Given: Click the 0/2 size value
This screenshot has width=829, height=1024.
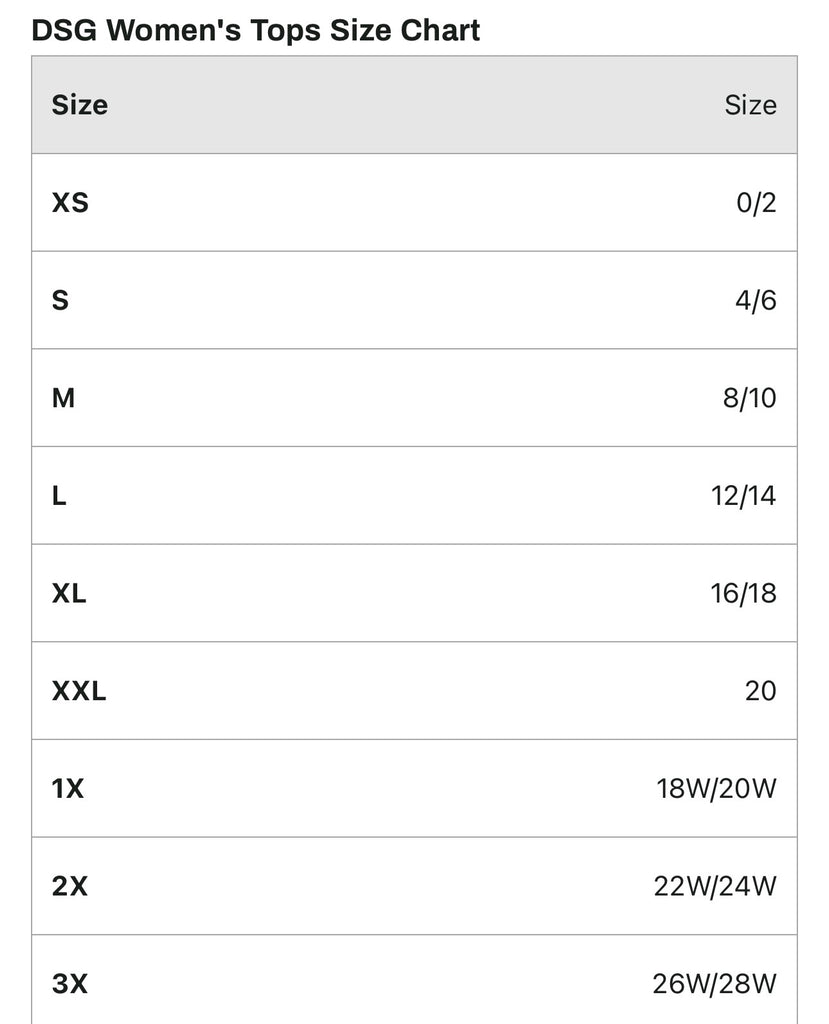Looking at the screenshot, I should 755,203.
